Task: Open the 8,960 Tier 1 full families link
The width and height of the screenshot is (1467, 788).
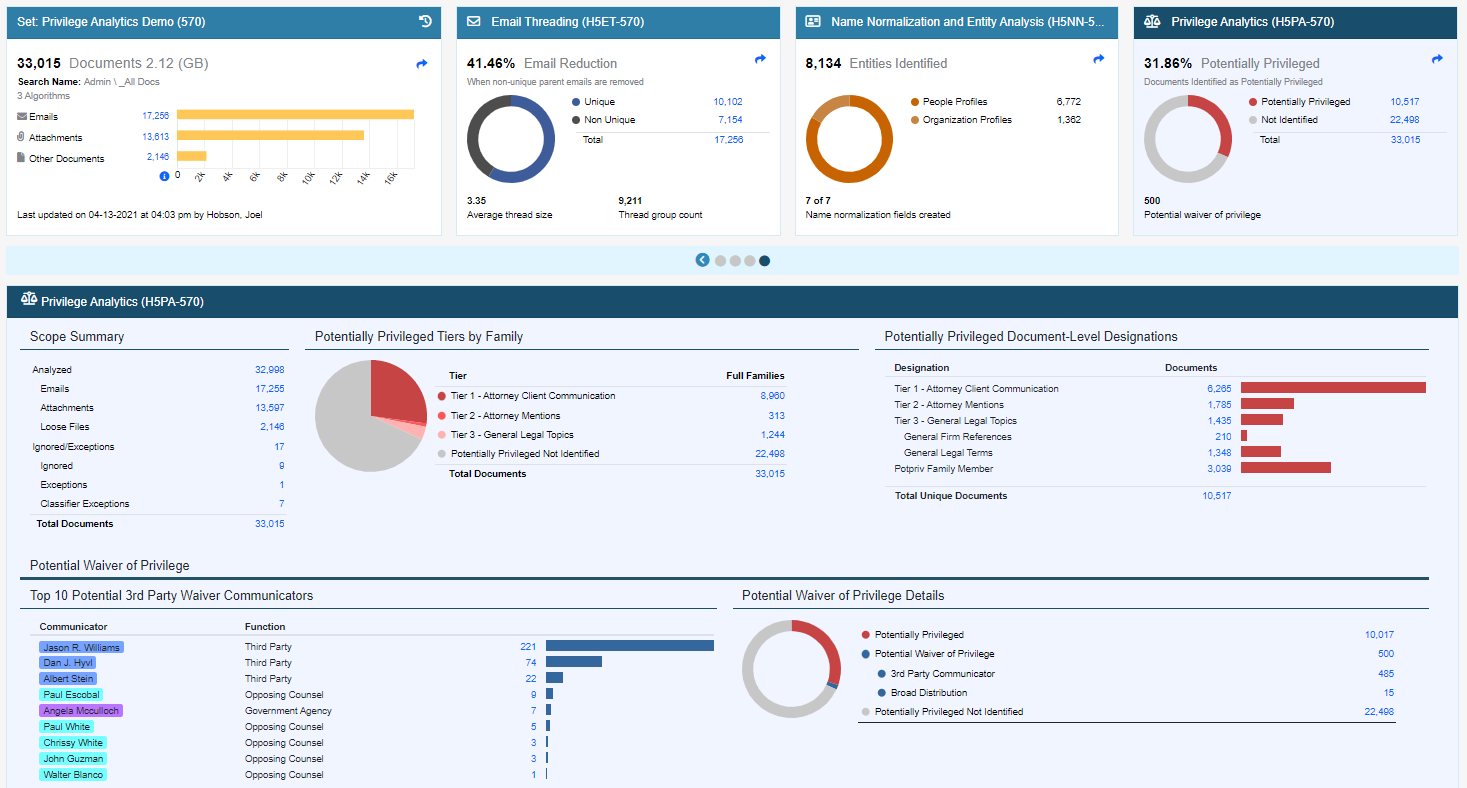Action: 772,396
